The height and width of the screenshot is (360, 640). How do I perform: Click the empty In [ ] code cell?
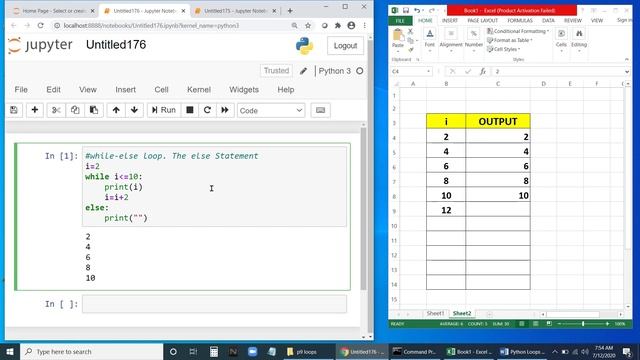(x=214, y=304)
